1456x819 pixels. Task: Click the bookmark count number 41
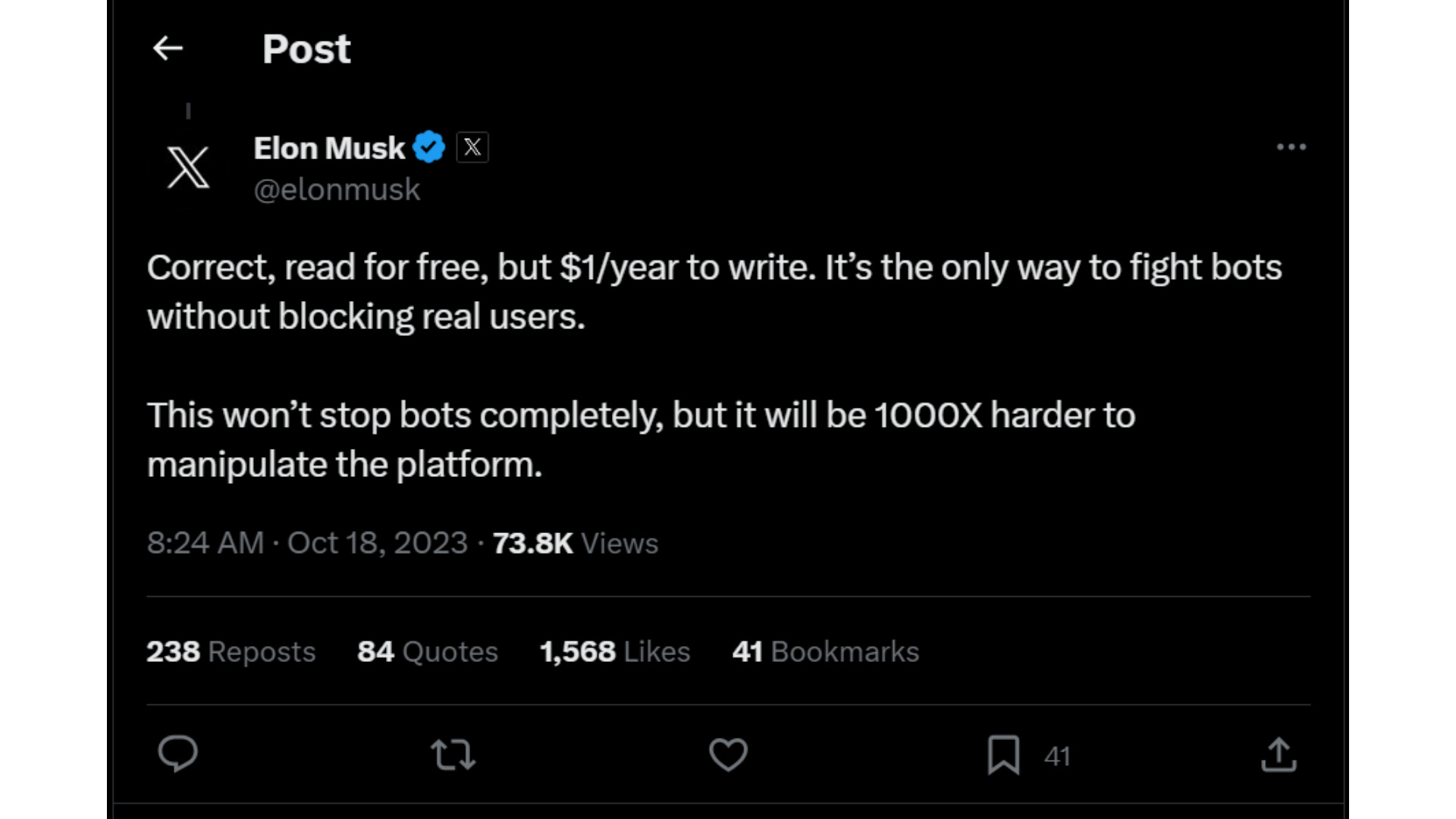point(1056,756)
